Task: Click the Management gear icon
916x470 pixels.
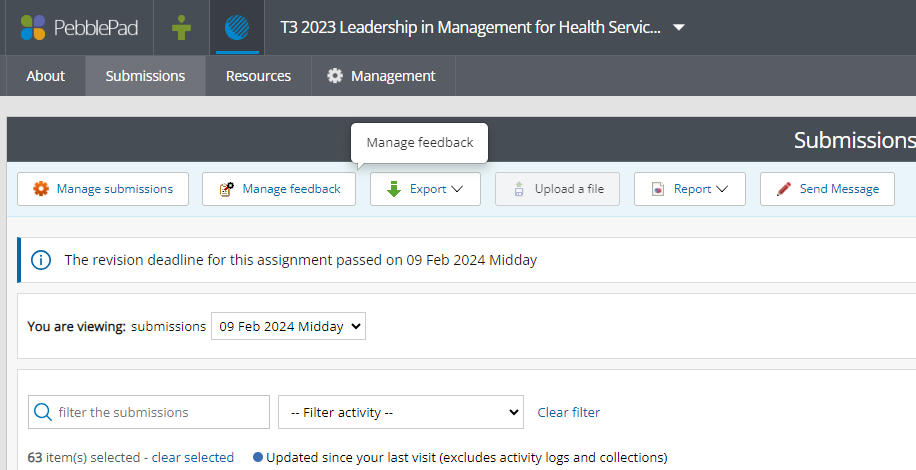Action: pyautogui.click(x=335, y=76)
